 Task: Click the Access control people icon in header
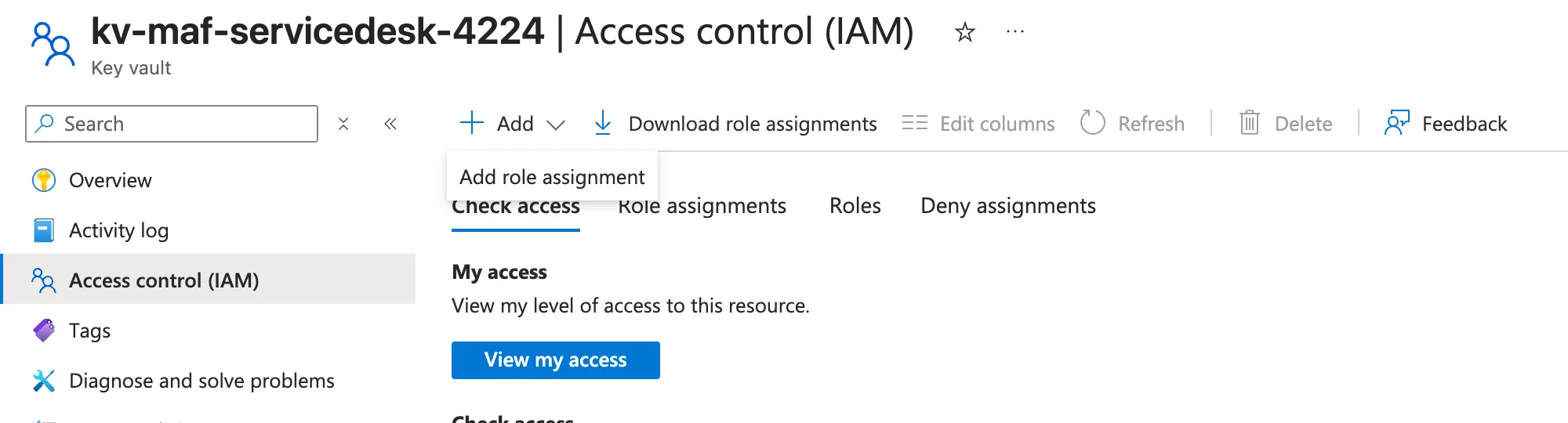(x=53, y=45)
